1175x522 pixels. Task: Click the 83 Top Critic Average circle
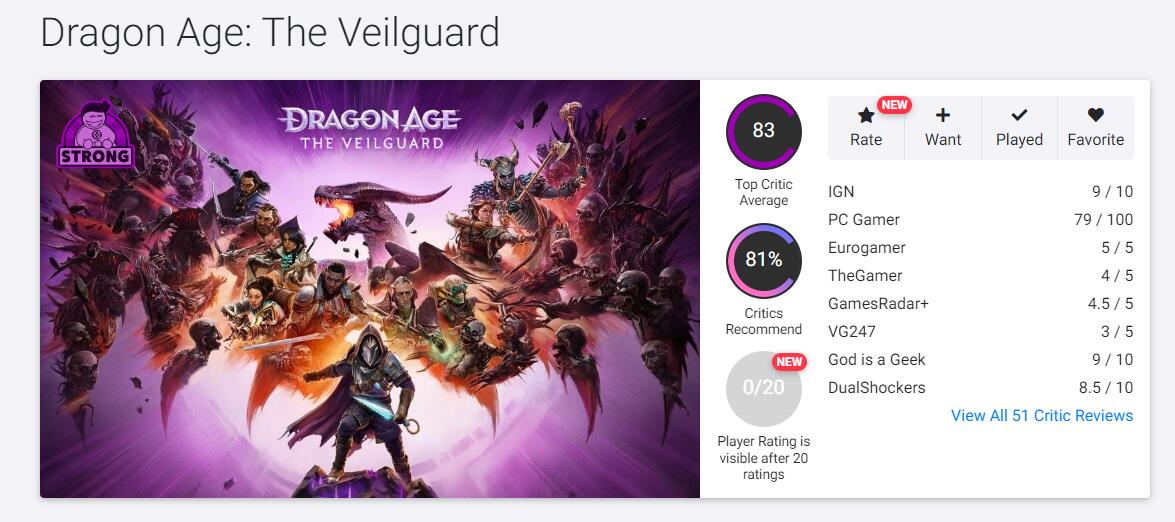pos(764,131)
